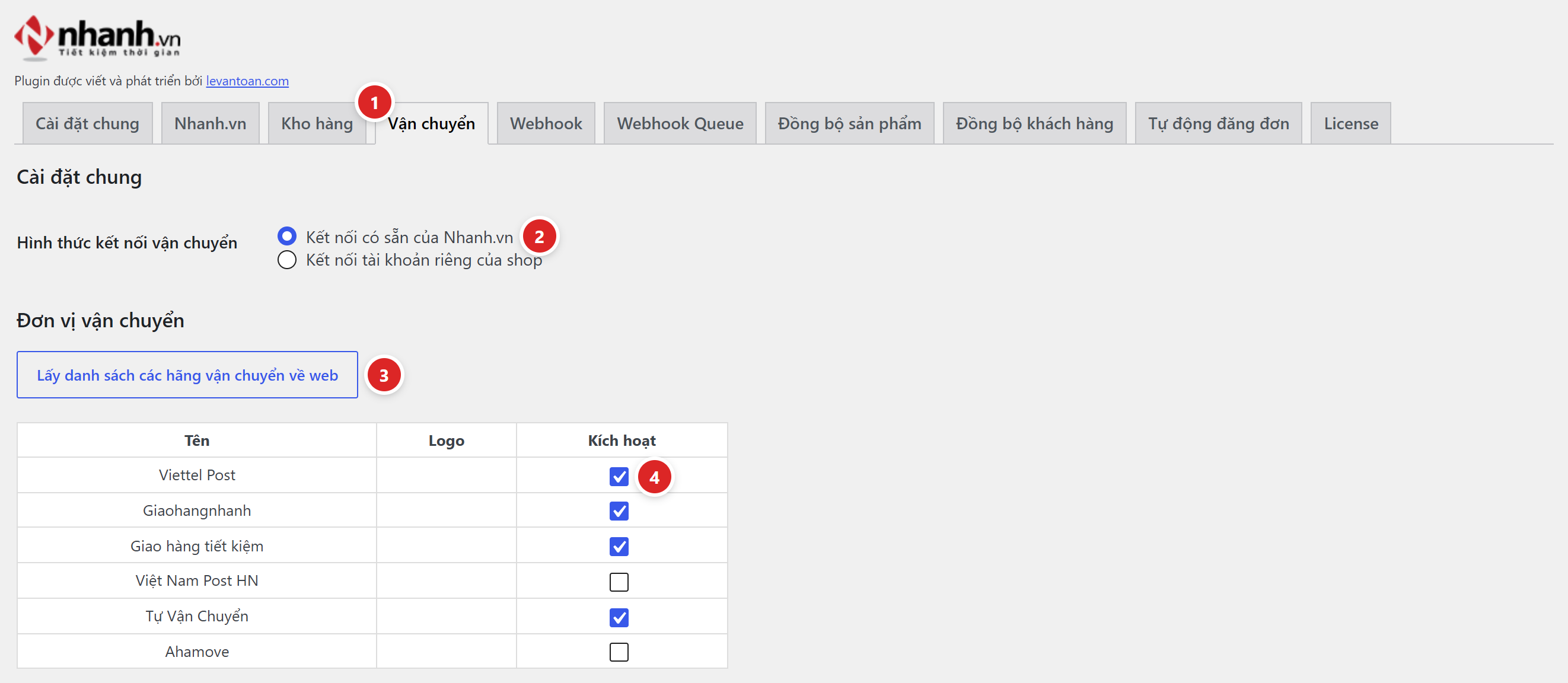
Task: Switch to the Cài đặt chung tab
Action: 87,123
